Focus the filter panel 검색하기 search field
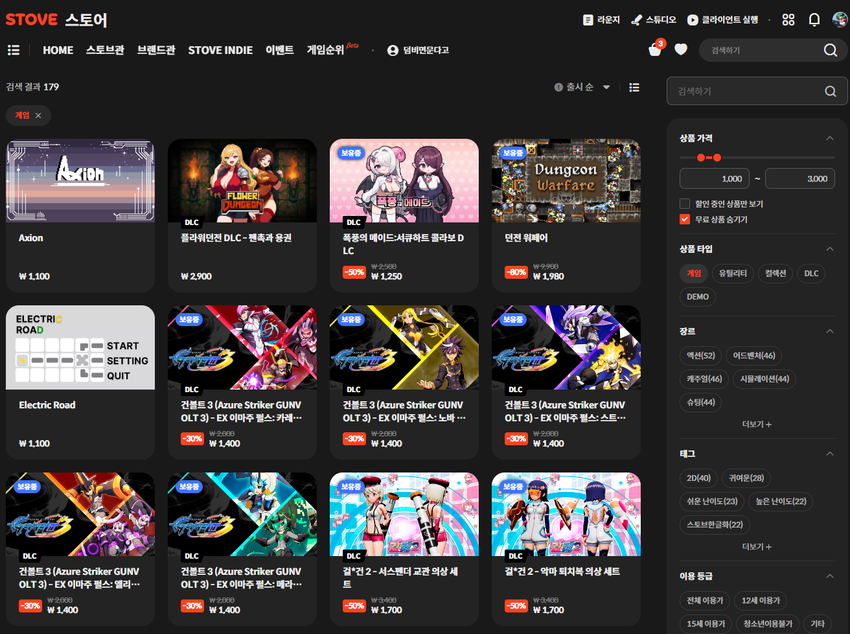The image size is (850, 634). coord(757,91)
